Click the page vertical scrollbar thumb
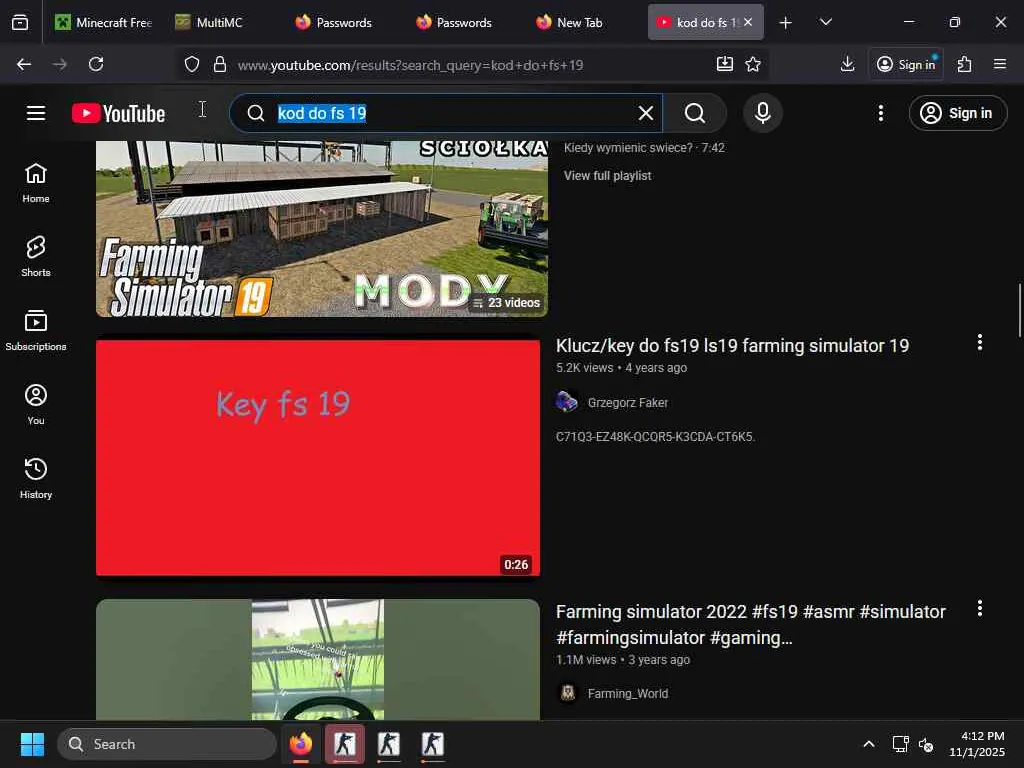The height and width of the screenshot is (768, 1024). pyautogui.click(x=1019, y=310)
